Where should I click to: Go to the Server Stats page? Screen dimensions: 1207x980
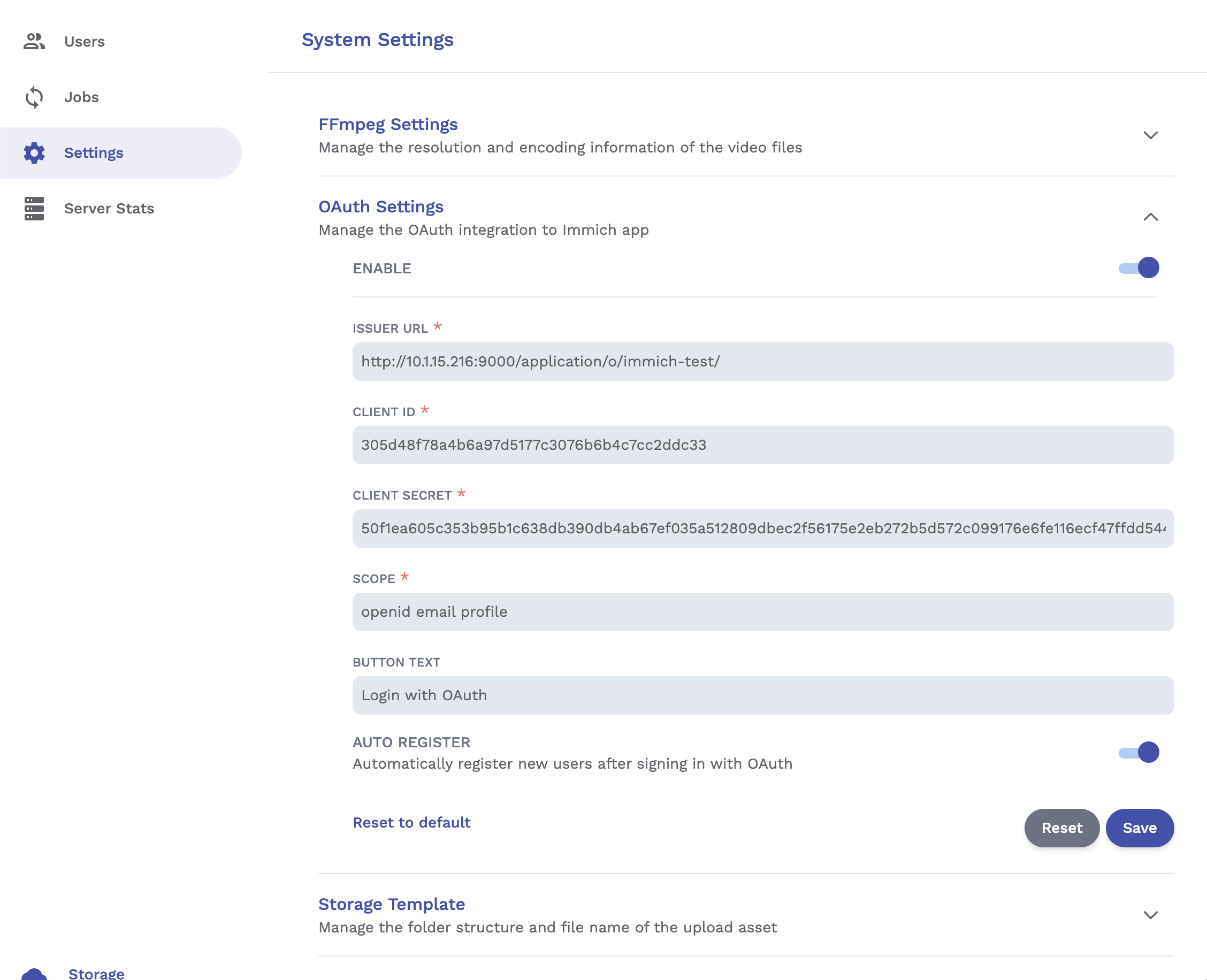(x=109, y=208)
